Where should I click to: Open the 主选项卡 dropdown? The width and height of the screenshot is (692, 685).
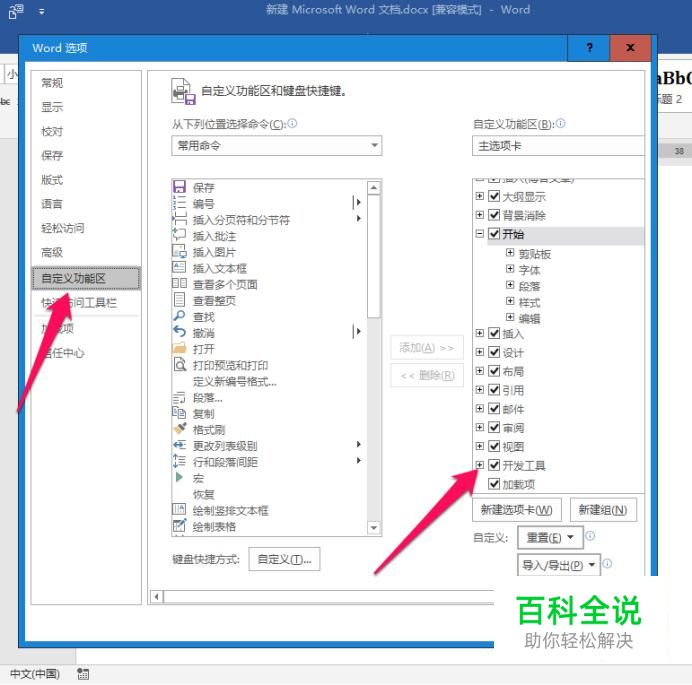(x=558, y=146)
